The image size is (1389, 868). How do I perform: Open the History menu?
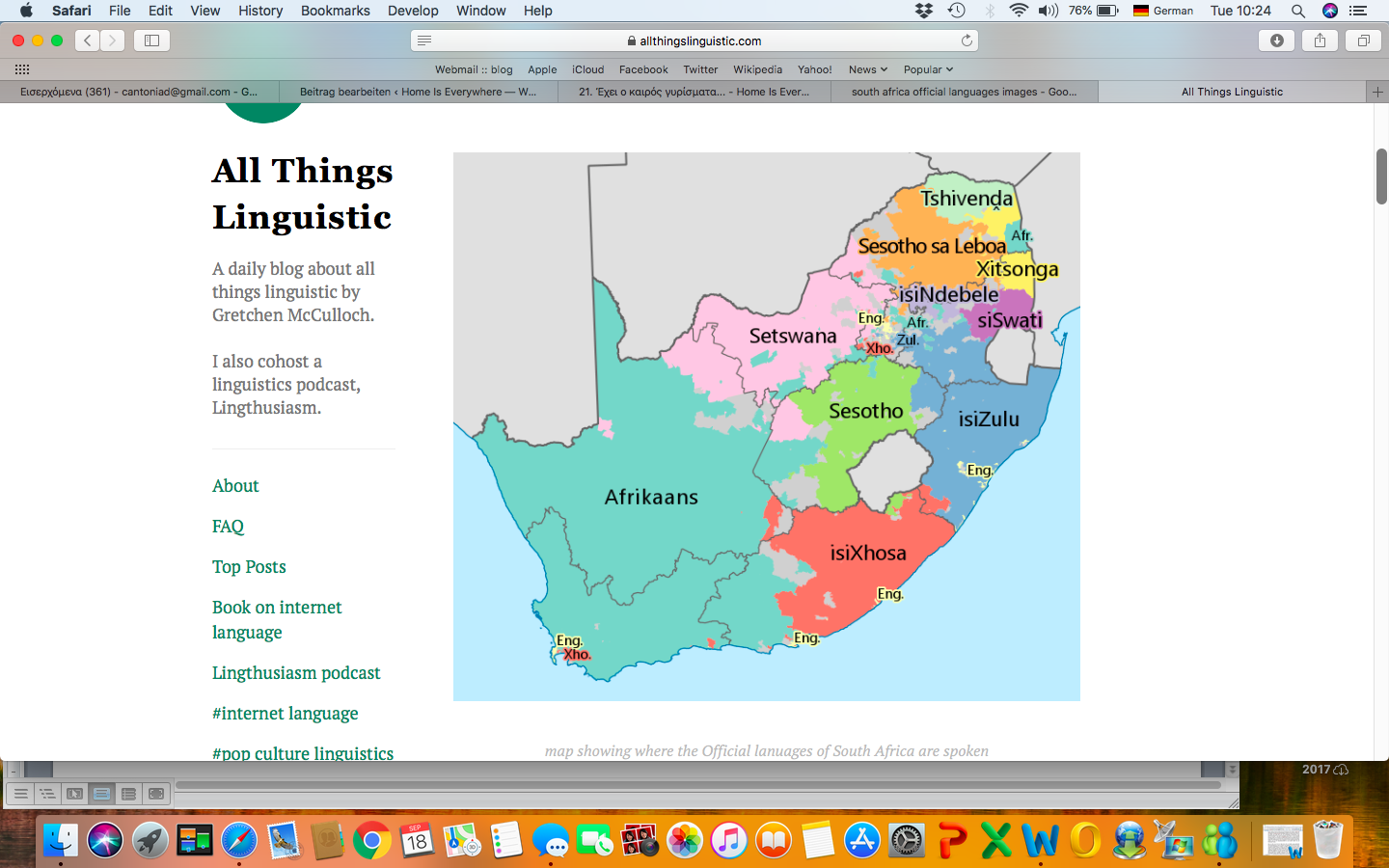[x=260, y=11]
